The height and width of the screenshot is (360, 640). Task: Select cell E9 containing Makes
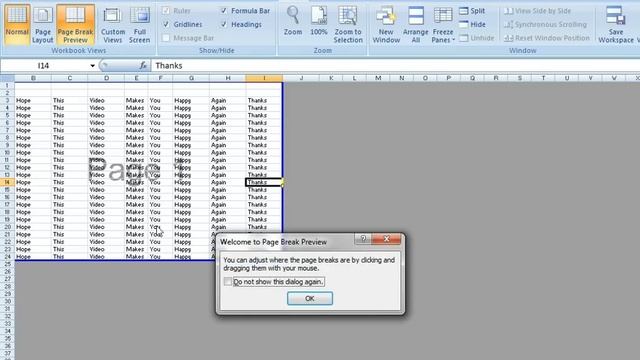pos(136,145)
